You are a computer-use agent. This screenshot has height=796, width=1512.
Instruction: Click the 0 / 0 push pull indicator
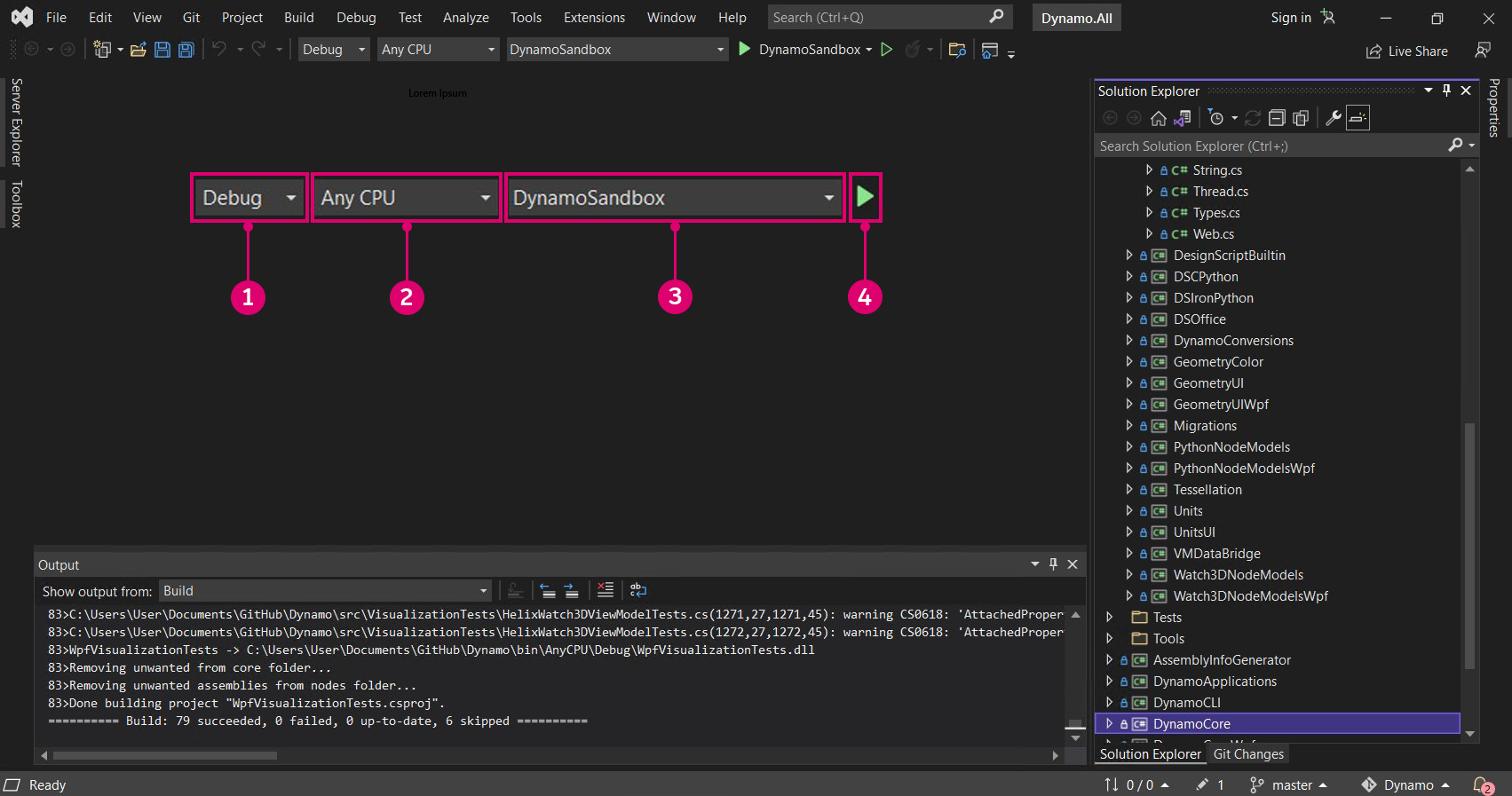point(1136,785)
